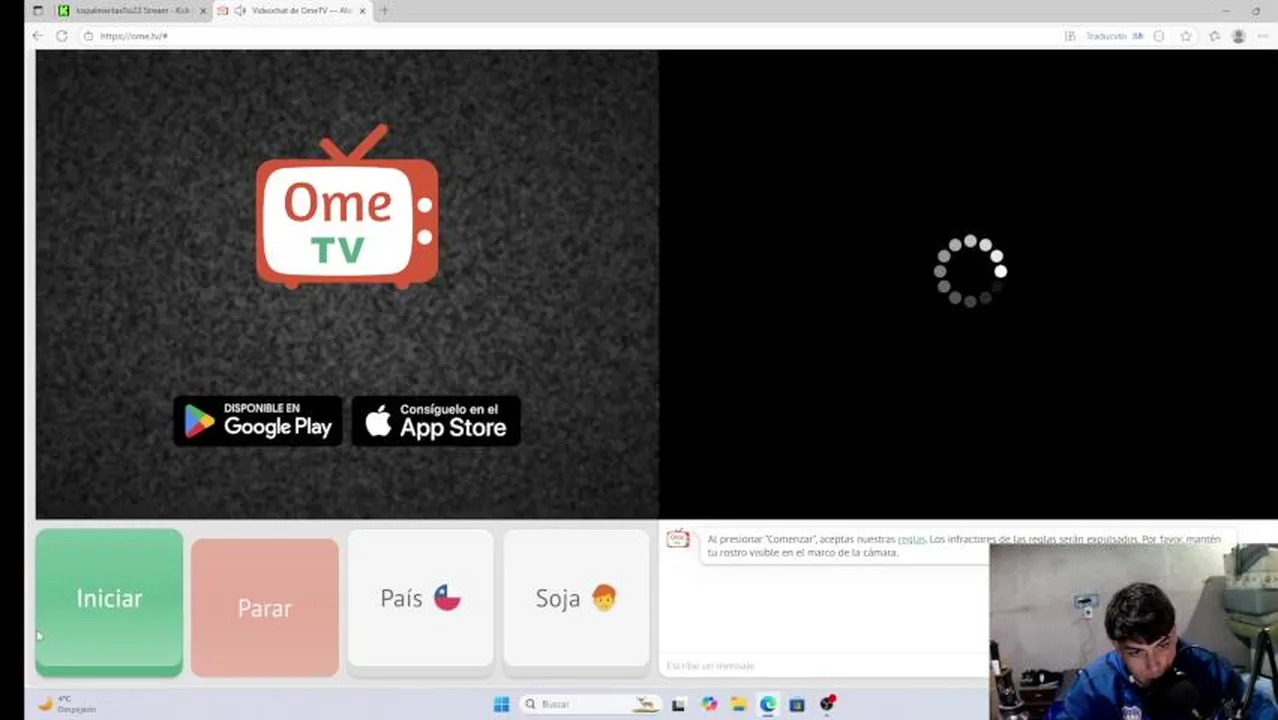Screen dimensions: 1278x720
Task: Click the loading spinner in the video panel
Action: coord(970,271)
